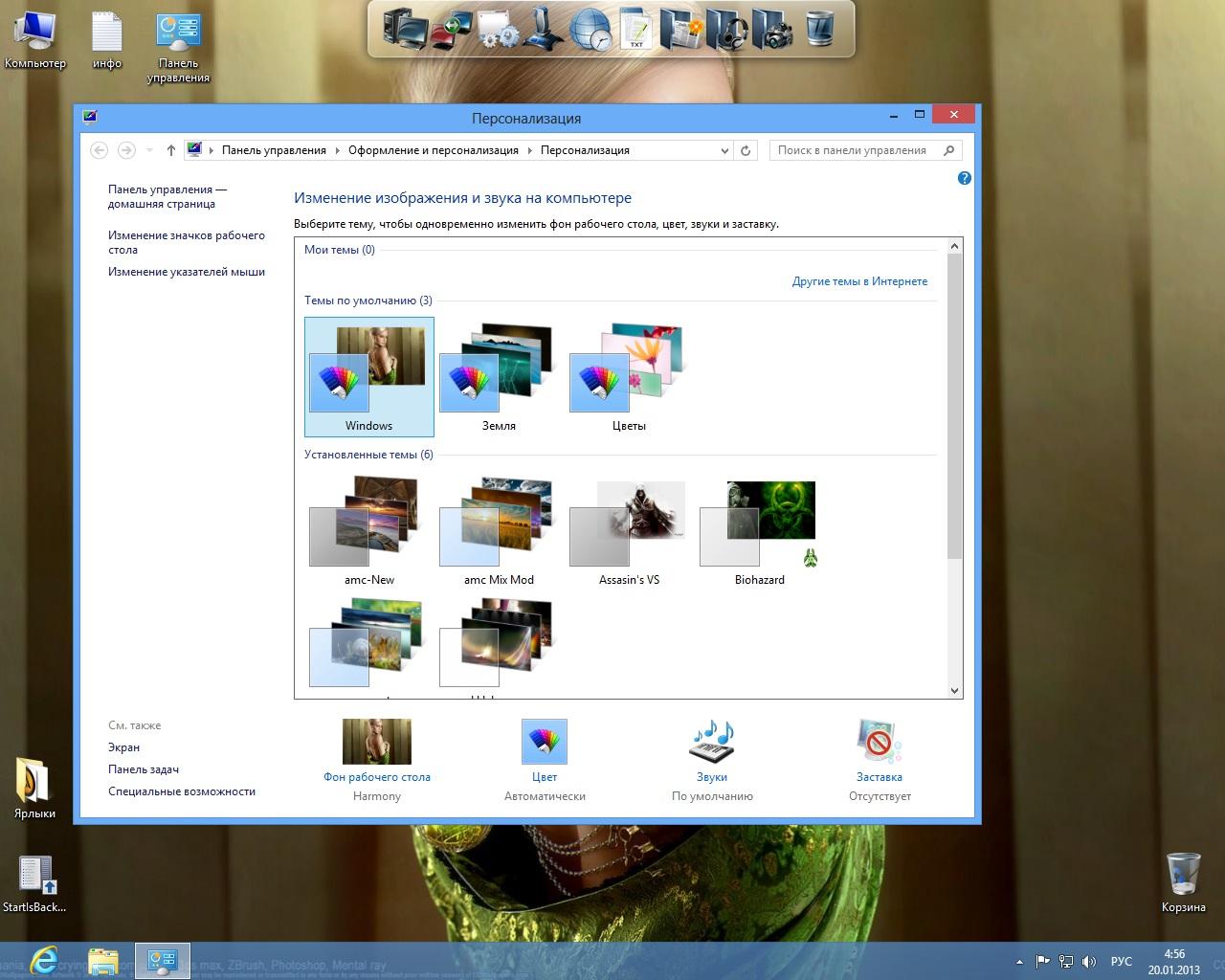Open the Изменение указателей мыши link
Screen dimensions: 1225x980
coord(187,272)
